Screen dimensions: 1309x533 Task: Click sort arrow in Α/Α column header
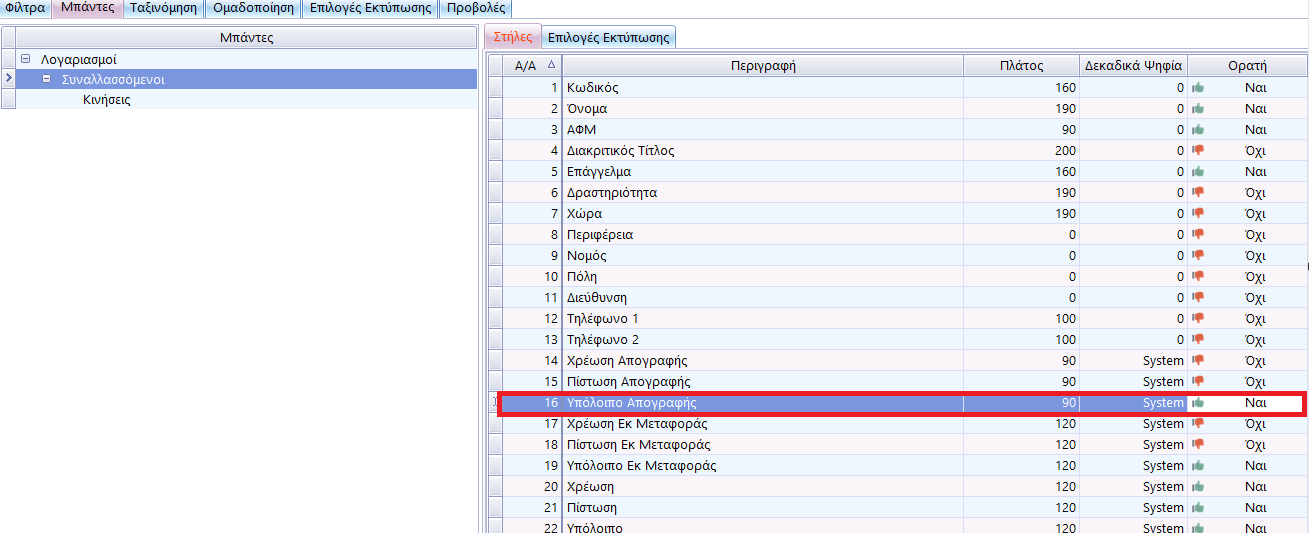click(x=551, y=66)
